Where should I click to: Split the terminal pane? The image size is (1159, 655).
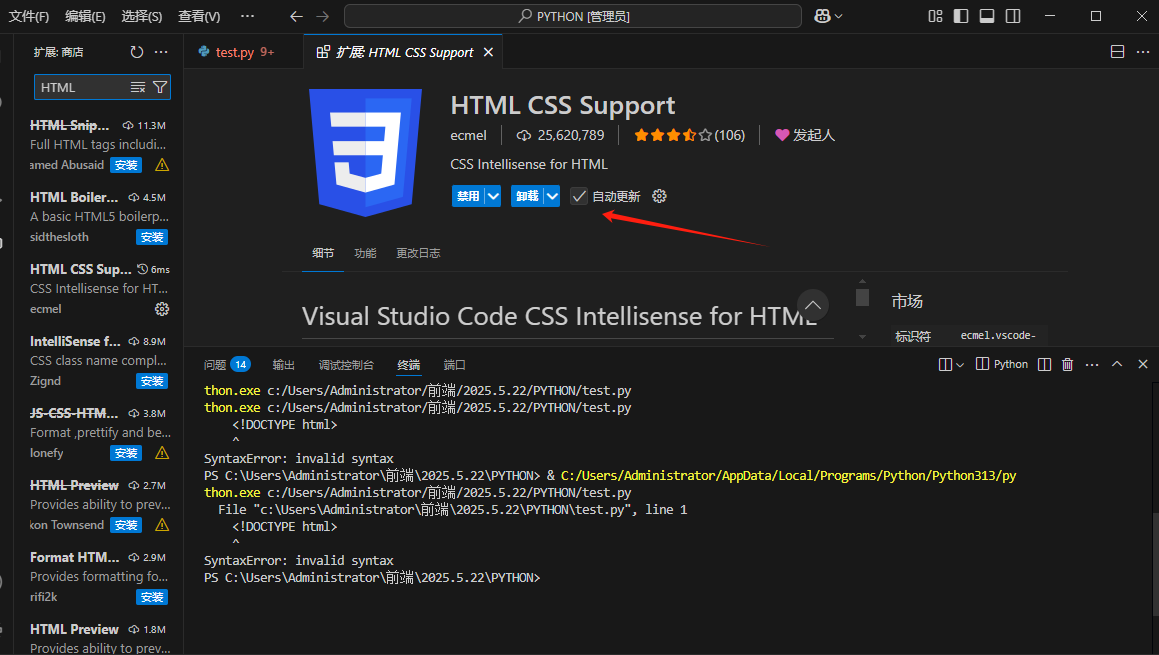coord(1044,364)
